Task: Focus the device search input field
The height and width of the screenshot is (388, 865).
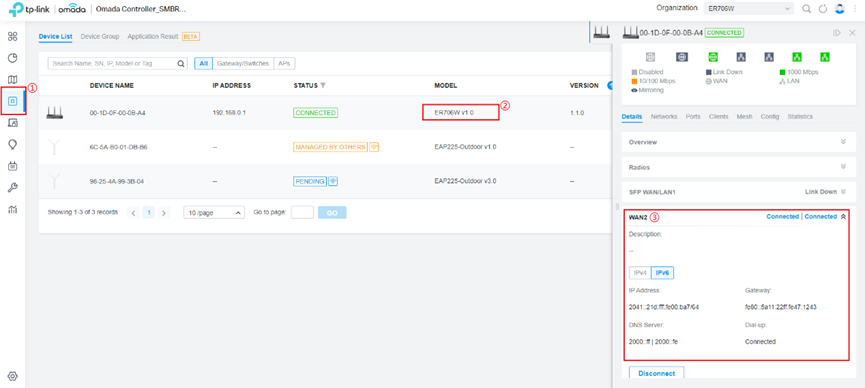Action: (118, 63)
